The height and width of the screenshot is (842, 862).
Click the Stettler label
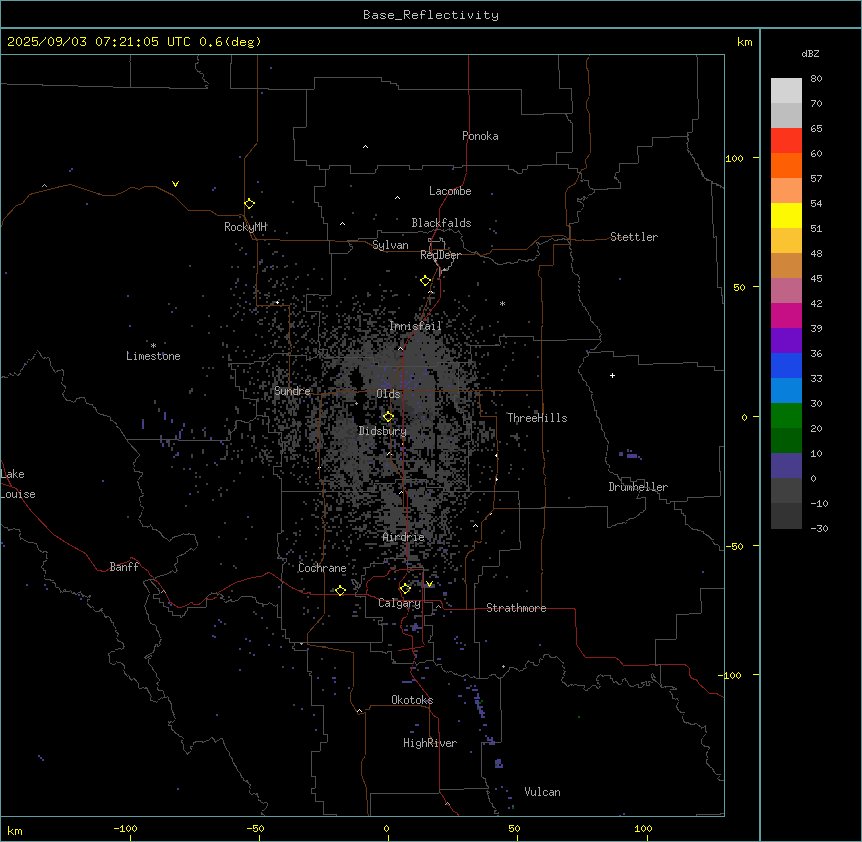634,237
